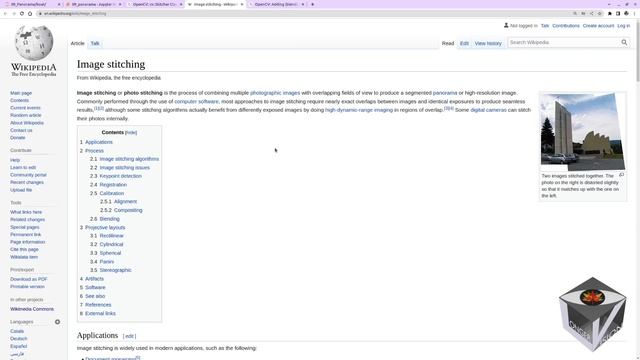The height and width of the screenshot is (360, 640).
Task: Click the site info icon in address bar
Action: tap(40, 13)
